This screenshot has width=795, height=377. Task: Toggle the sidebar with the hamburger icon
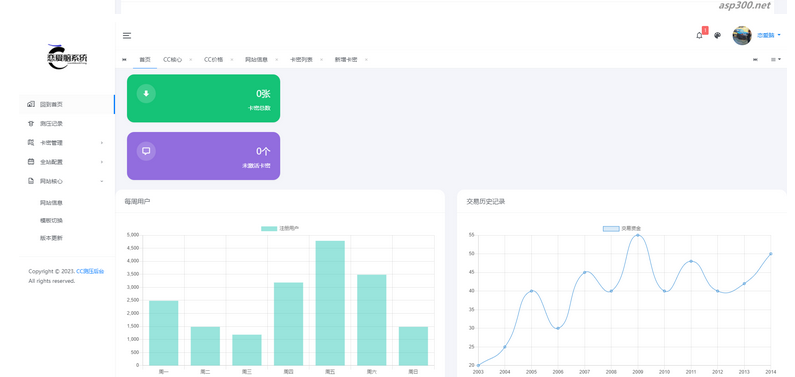pos(127,35)
